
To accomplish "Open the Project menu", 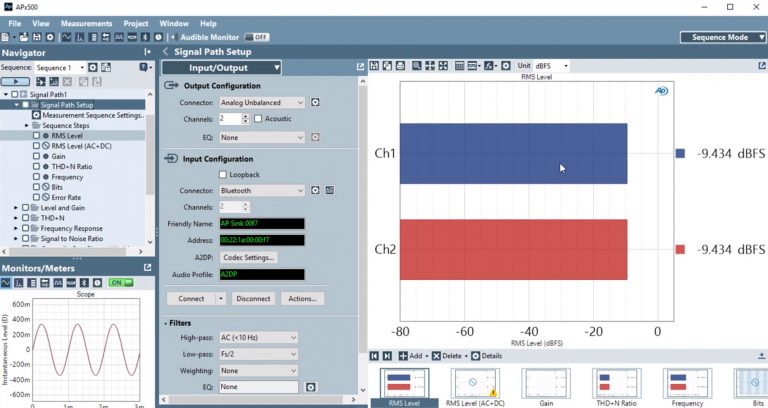I will click(135, 22).
